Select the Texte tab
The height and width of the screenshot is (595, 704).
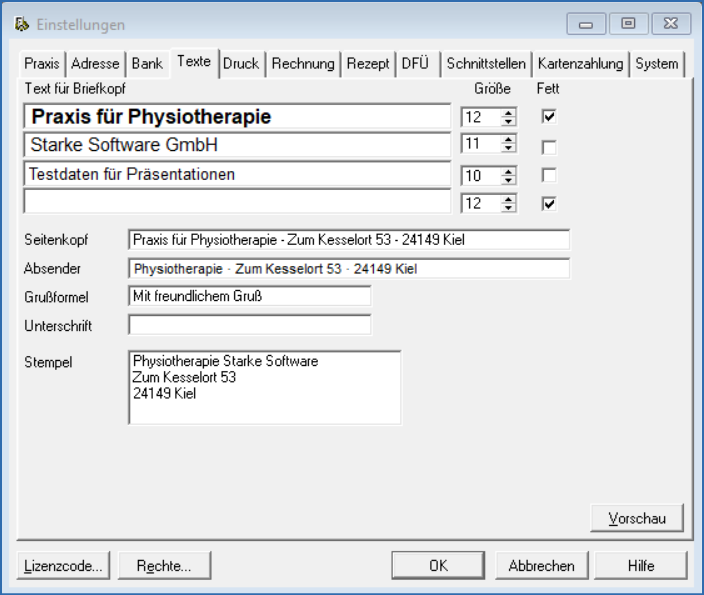click(x=194, y=62)
